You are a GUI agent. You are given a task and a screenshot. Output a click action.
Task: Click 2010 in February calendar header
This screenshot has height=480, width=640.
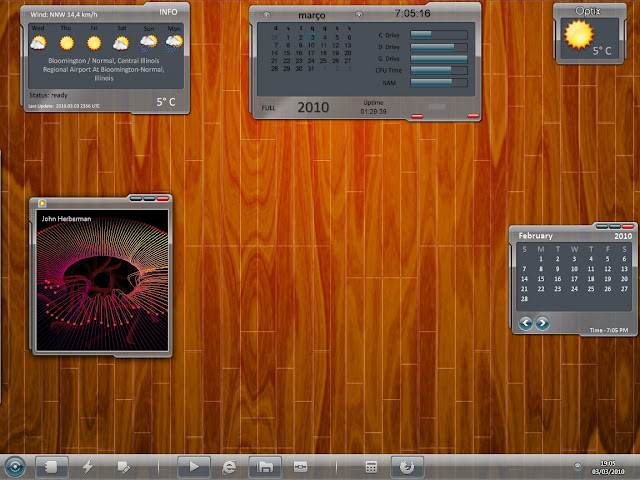(x=623, y=236)
